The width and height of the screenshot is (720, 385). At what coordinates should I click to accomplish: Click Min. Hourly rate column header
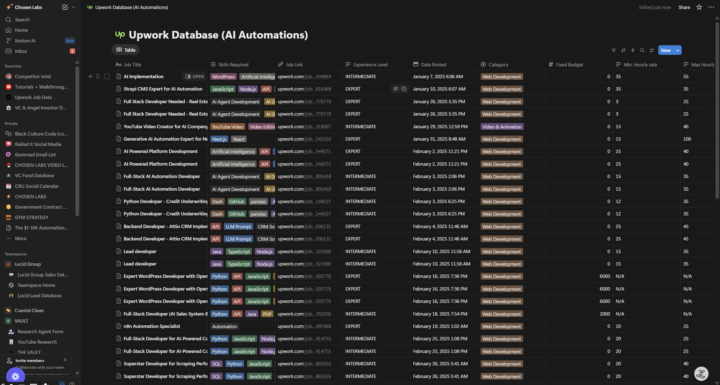(x=647, y=65)
